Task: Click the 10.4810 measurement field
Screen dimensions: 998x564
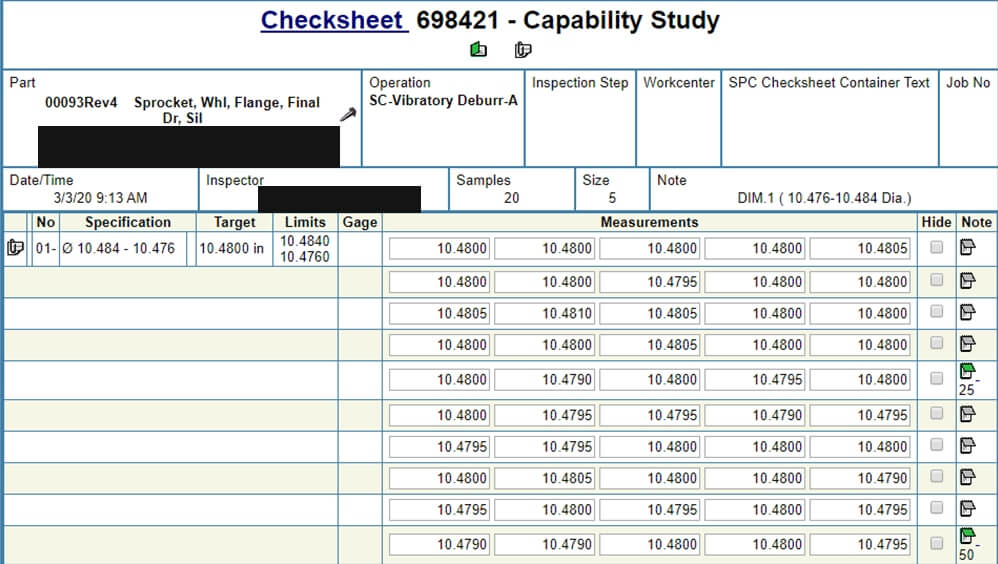Action: point(545,313)
